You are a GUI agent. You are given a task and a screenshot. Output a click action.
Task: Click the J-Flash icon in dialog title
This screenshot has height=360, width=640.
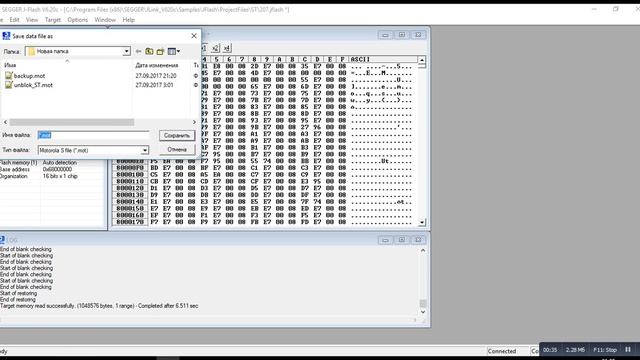point(6,36)
